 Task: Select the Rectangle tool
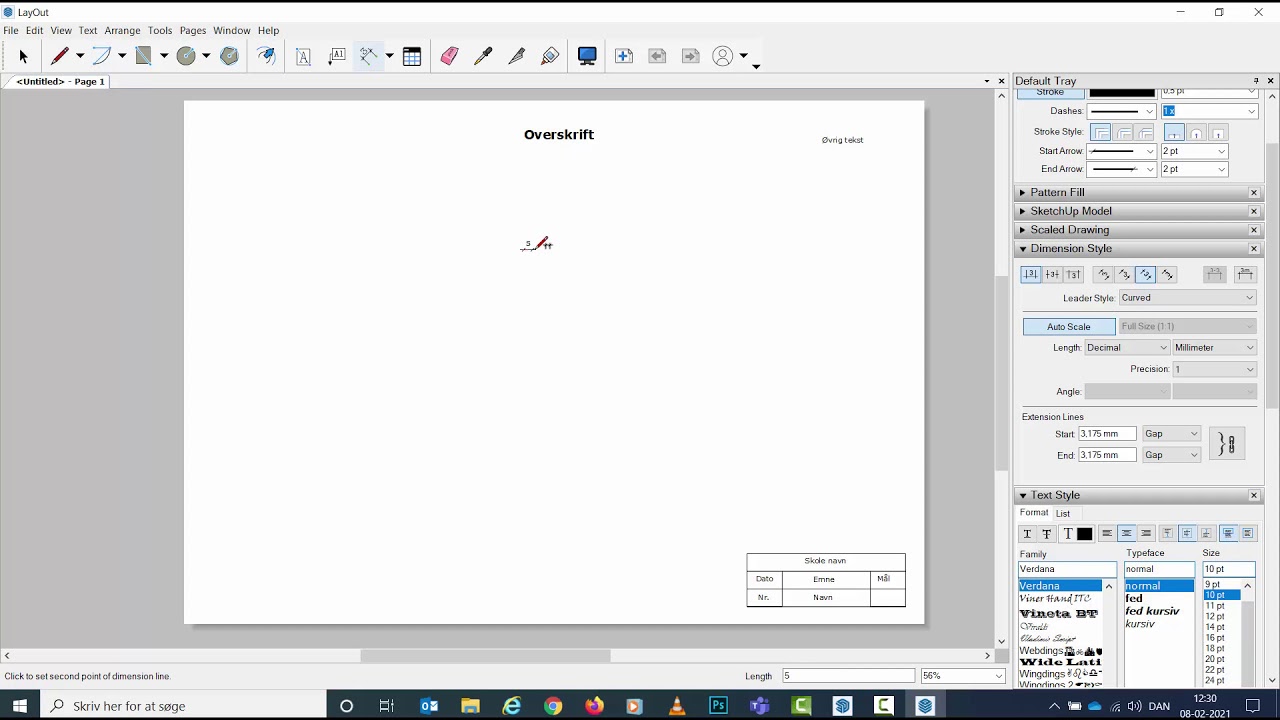pyautogui.click(x=143, y=57)
